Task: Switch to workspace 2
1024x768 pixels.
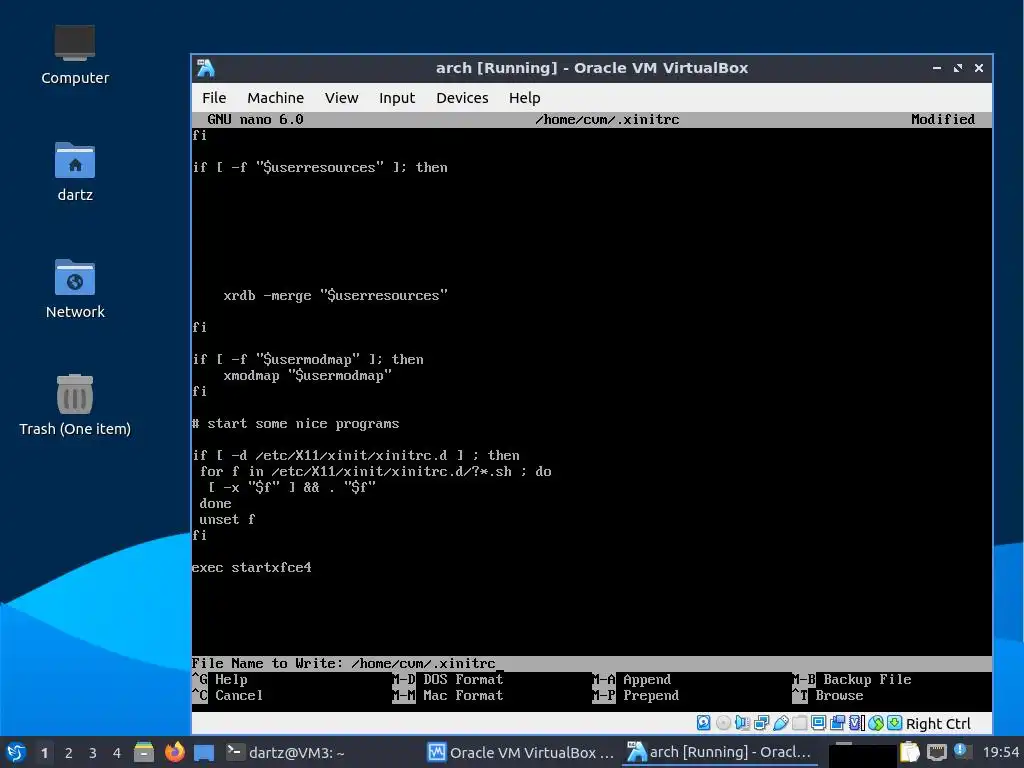Action: 69,753
